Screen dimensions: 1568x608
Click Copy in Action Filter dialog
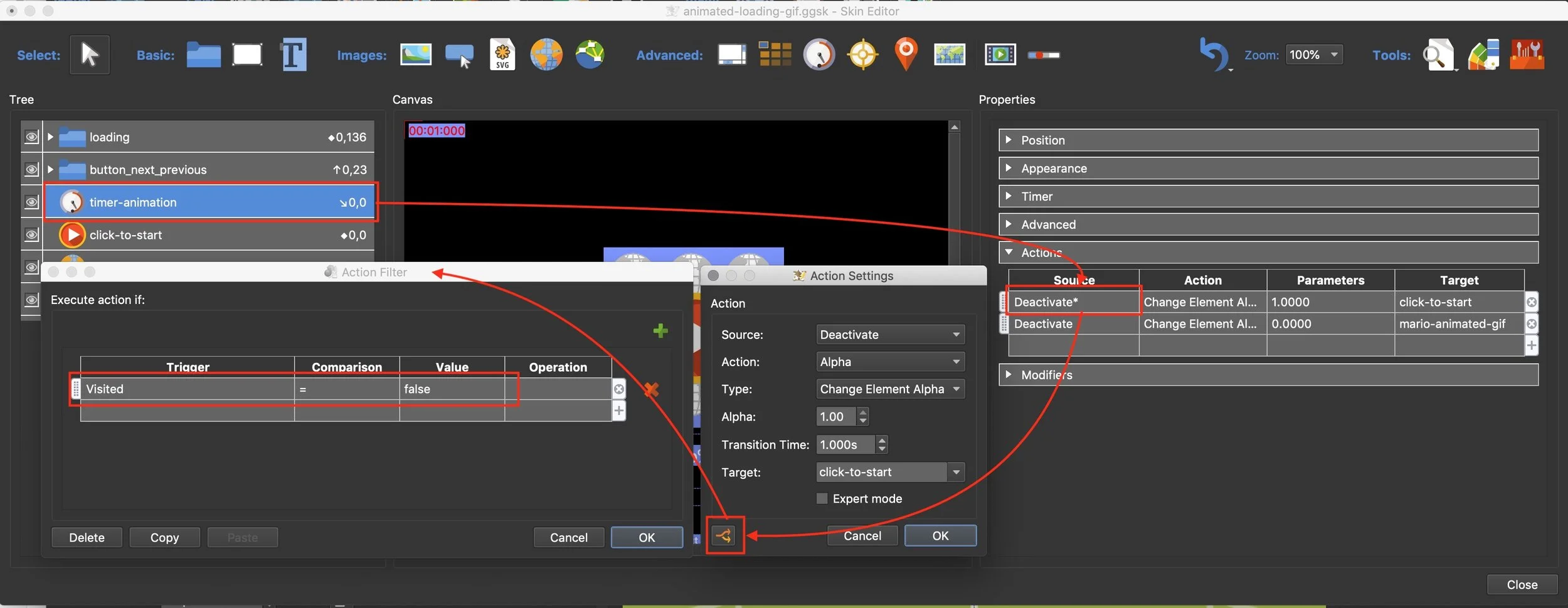click(x=164, y=537)
